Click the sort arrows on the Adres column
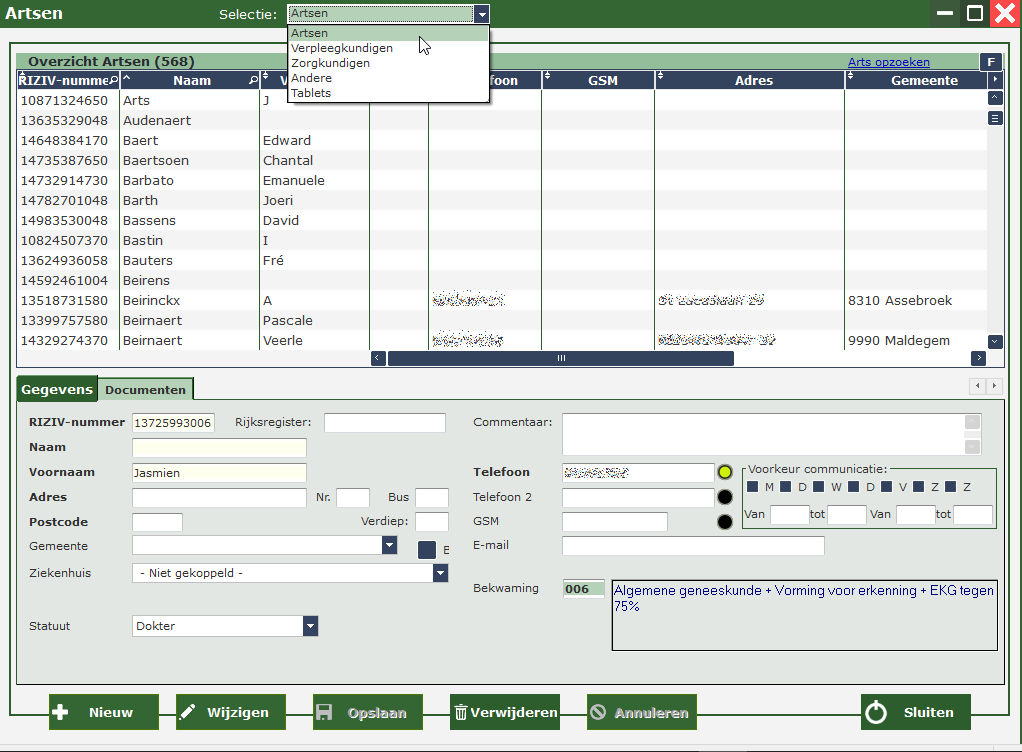Image resolution: width=1022 pixels, height=752 pixels. tap(661, 80)
